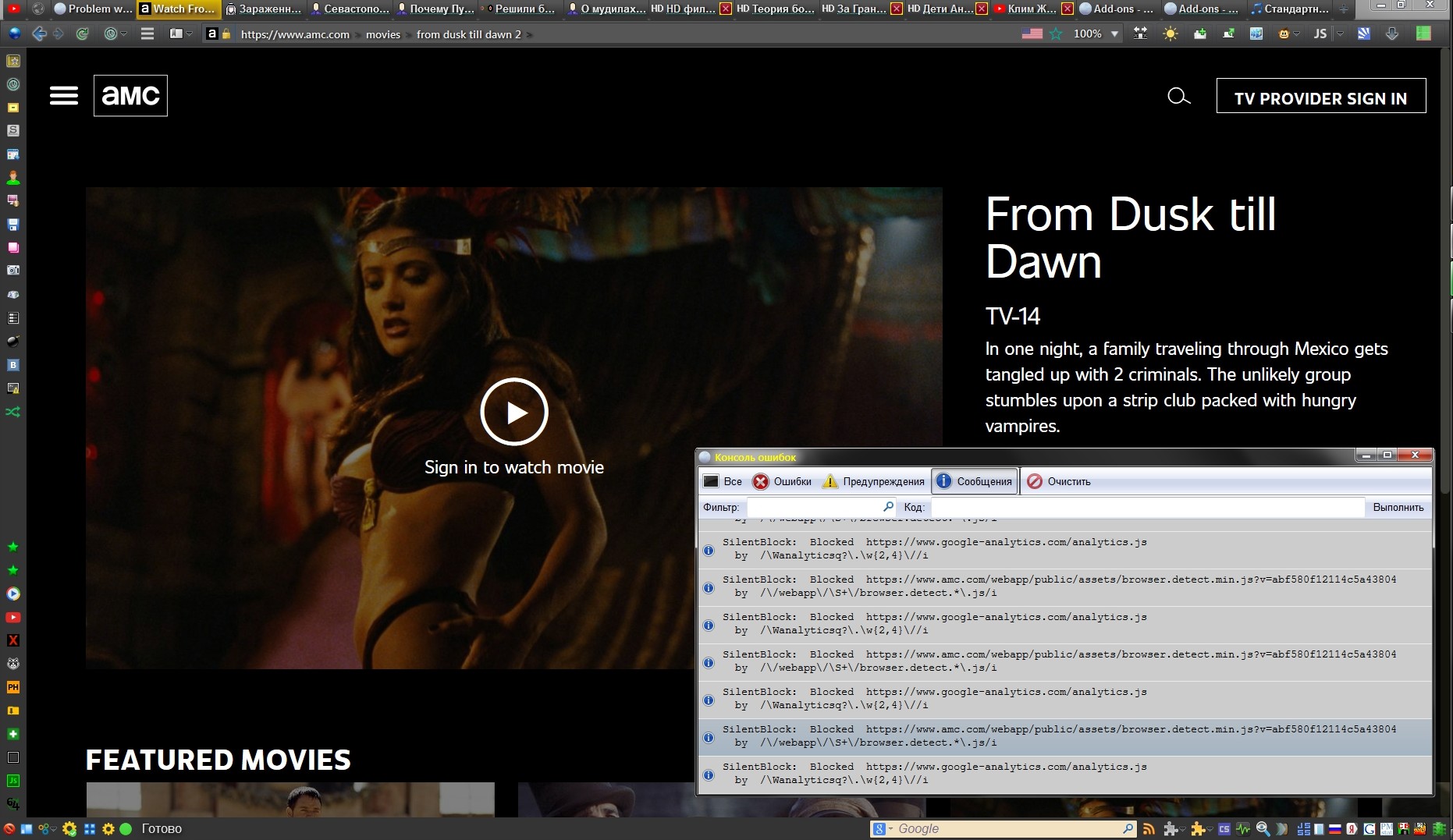This screenshot has width=1453, height=840.
Task: Click the RSS feed icon in status bar
Action: 1149,828
